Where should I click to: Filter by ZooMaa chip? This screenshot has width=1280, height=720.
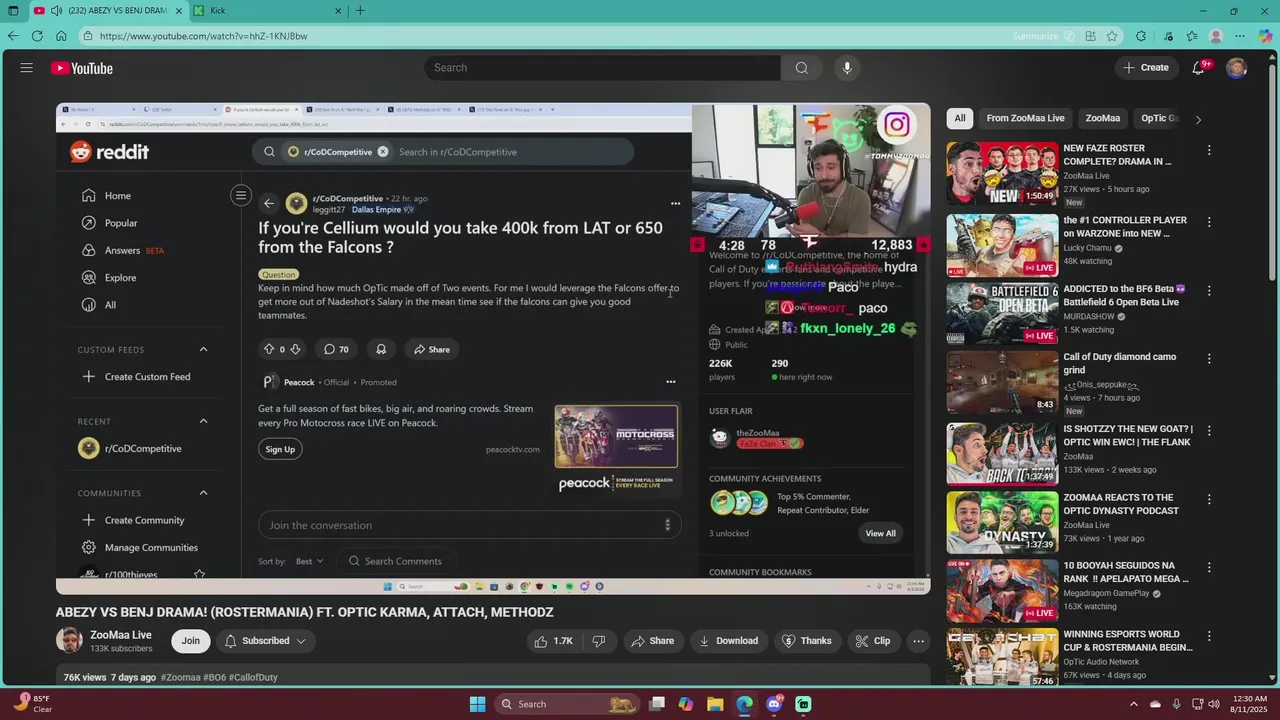click(x=1103, y=118)
